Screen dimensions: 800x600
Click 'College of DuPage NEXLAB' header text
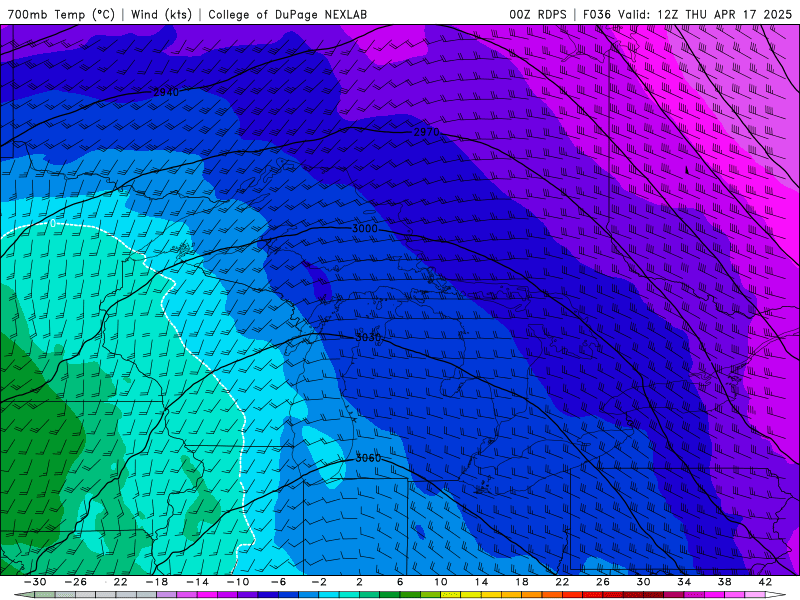click(287, 14)
